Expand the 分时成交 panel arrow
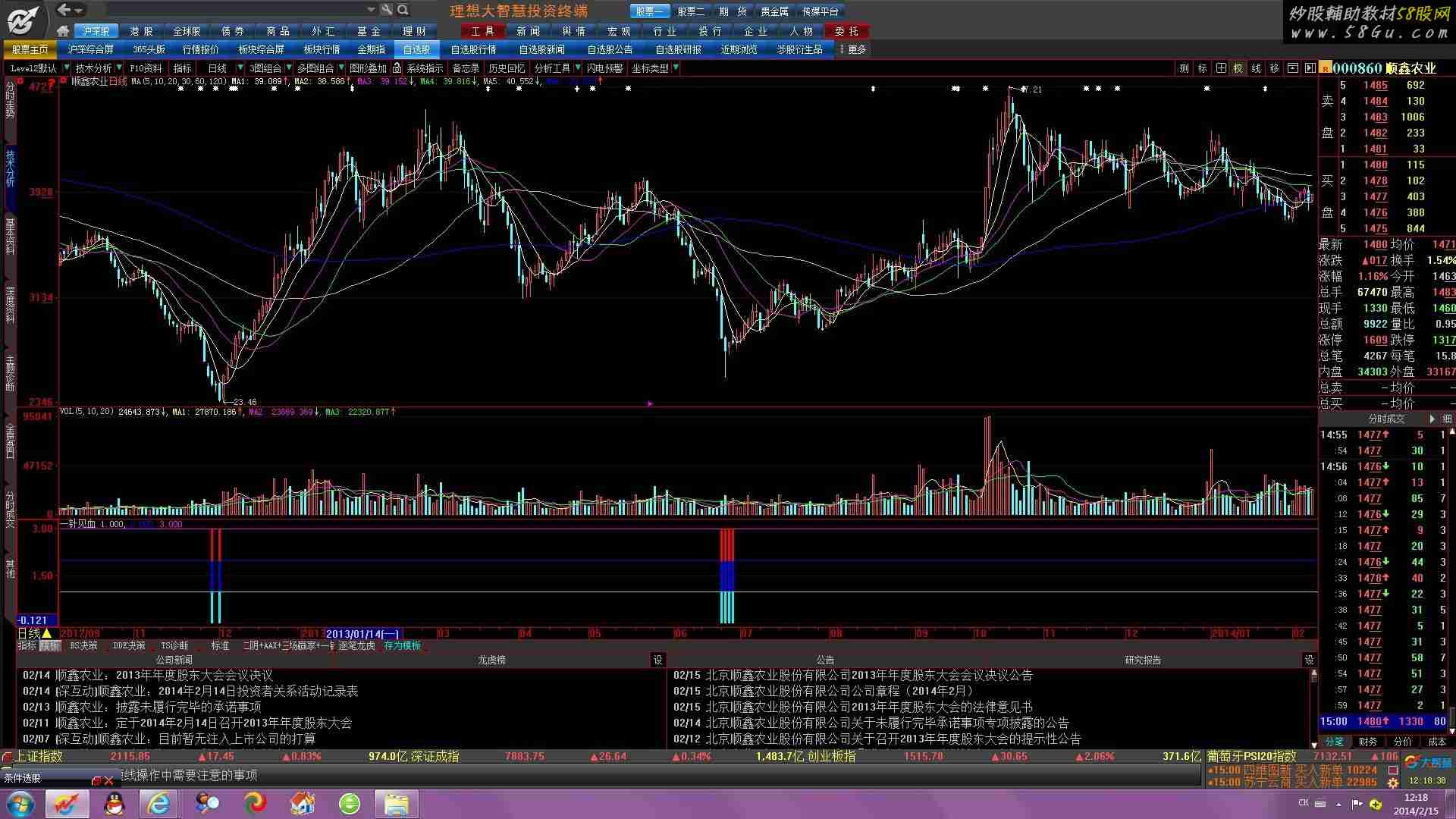 1432,419
